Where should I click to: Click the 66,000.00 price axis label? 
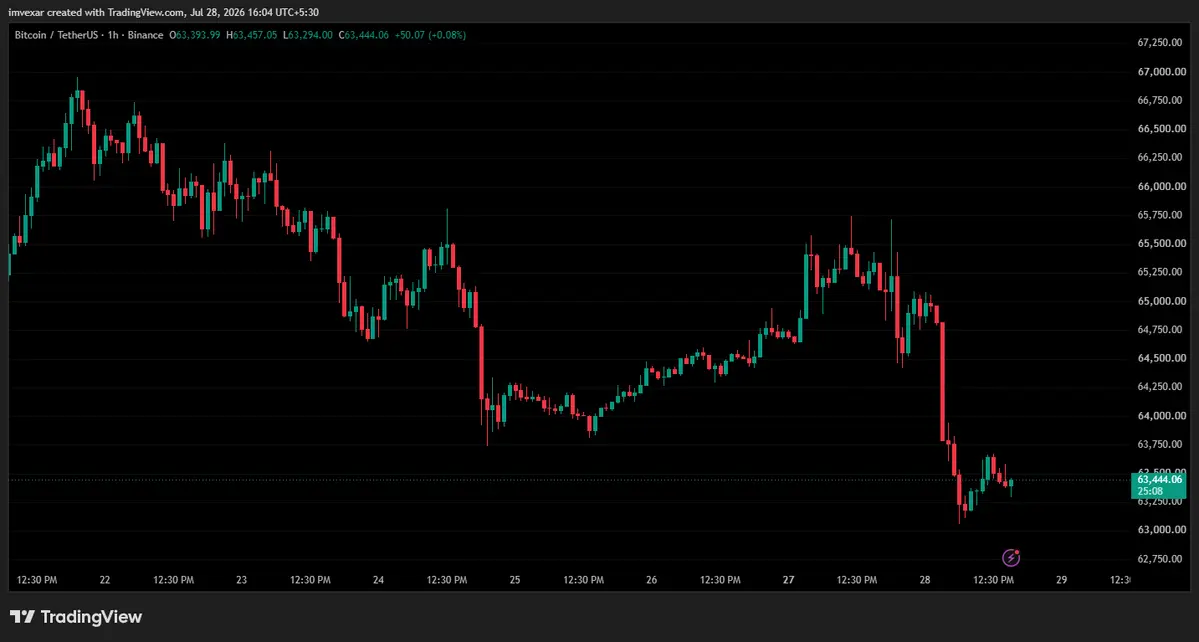coord(1160,186)
